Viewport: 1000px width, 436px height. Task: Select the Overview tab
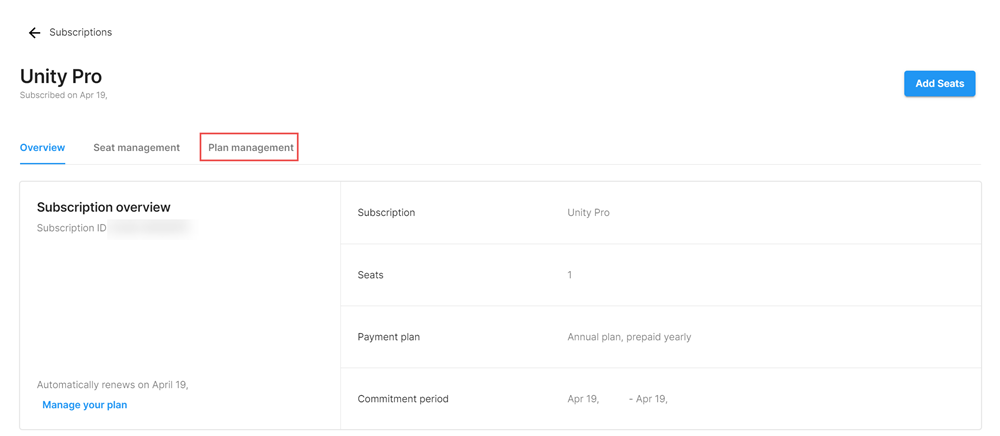coord(42,147)
